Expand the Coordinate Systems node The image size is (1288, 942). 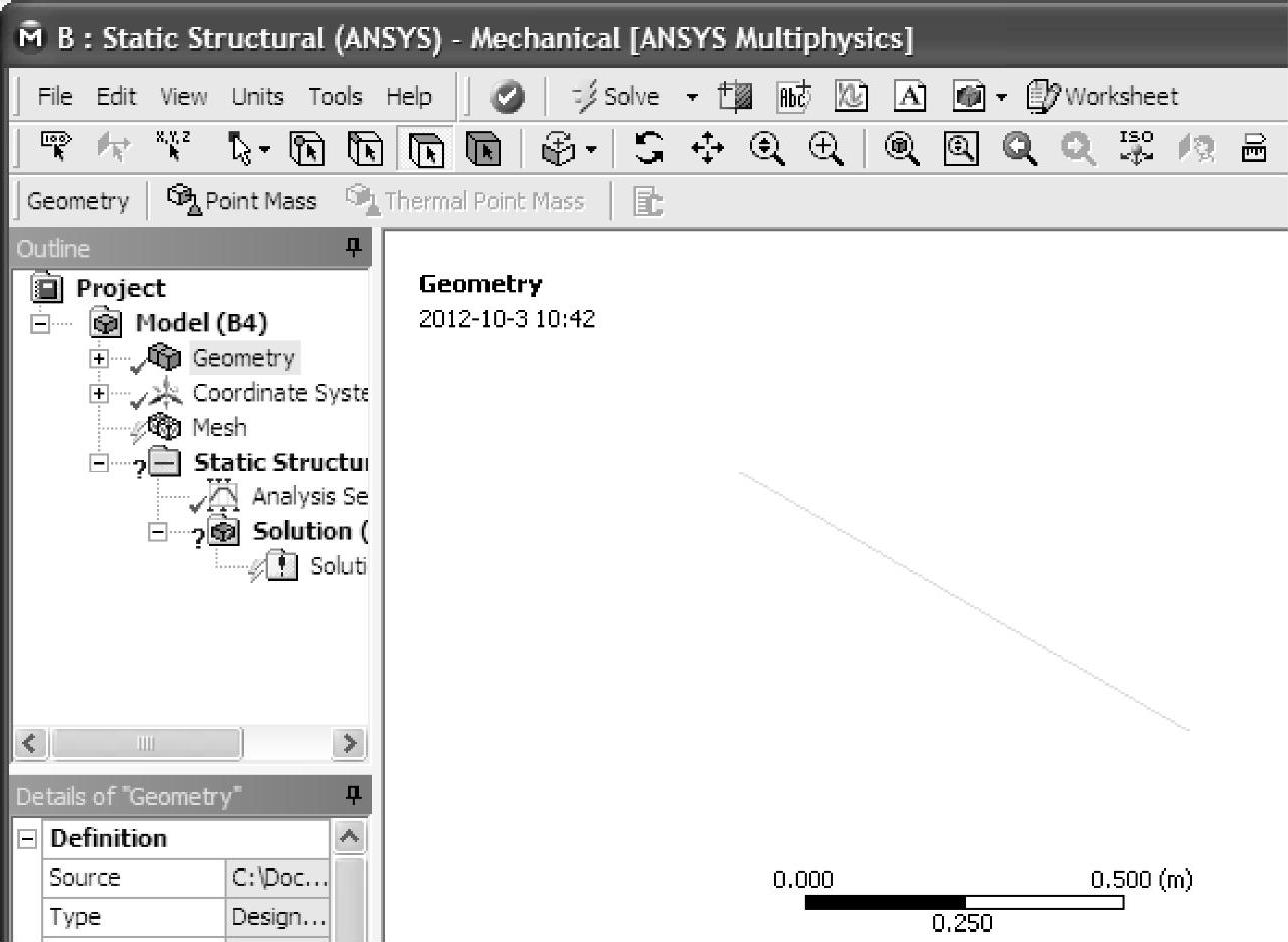tap(98, 393)
